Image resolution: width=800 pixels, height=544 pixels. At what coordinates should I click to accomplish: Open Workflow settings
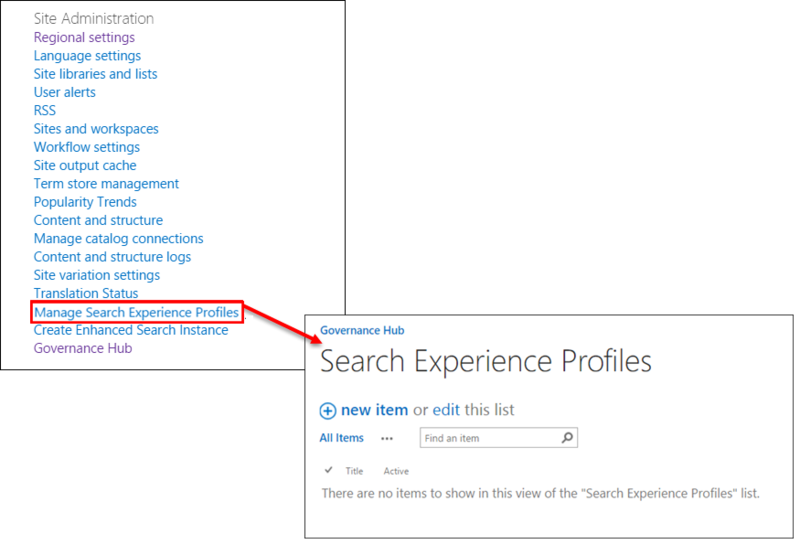click(87, 147)
